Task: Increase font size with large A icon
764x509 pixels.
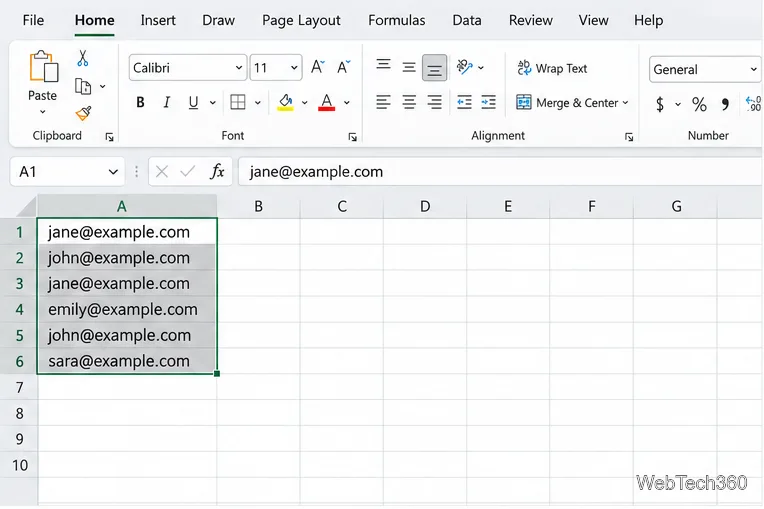Action: pyautogui.click(x=318, y=67)
